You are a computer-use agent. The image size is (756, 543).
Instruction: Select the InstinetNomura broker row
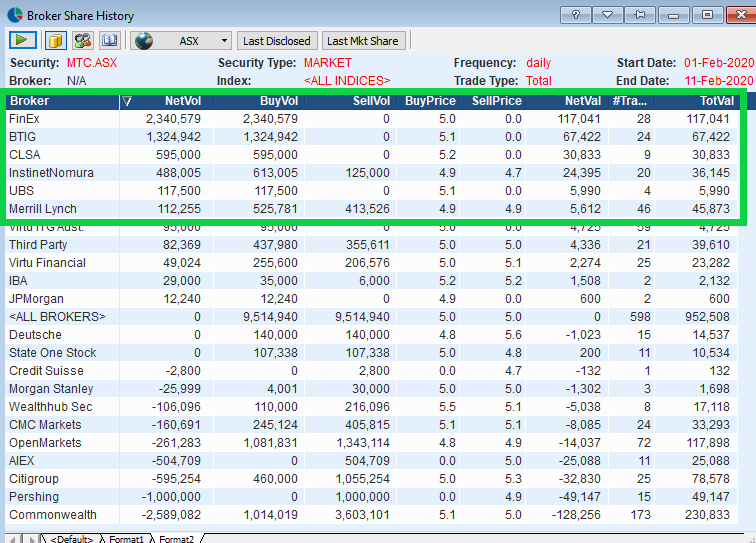(x=372, y=173)
